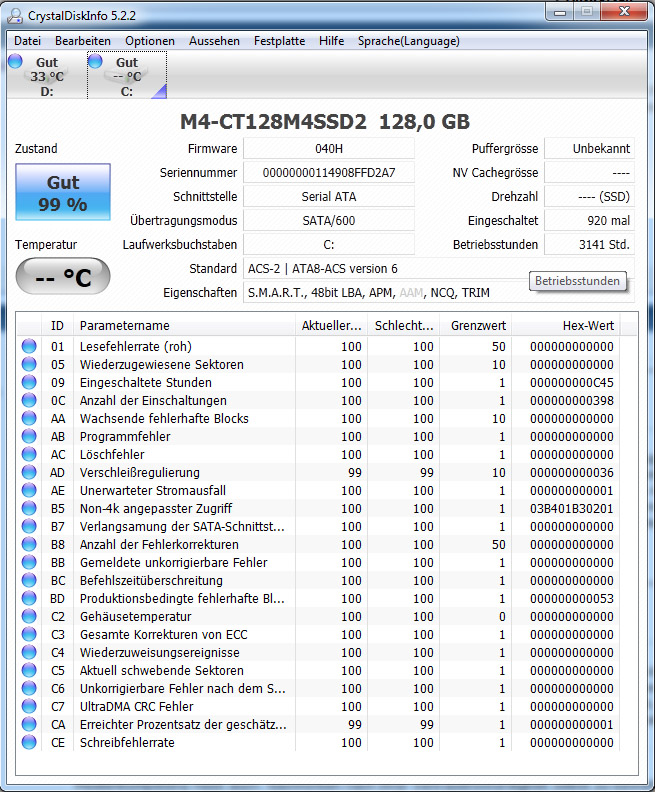The width and height of the screenshot is (655, 792).
Task: Switch to drive D: tab showing 33 °C
Action: [x=46, y=76]
